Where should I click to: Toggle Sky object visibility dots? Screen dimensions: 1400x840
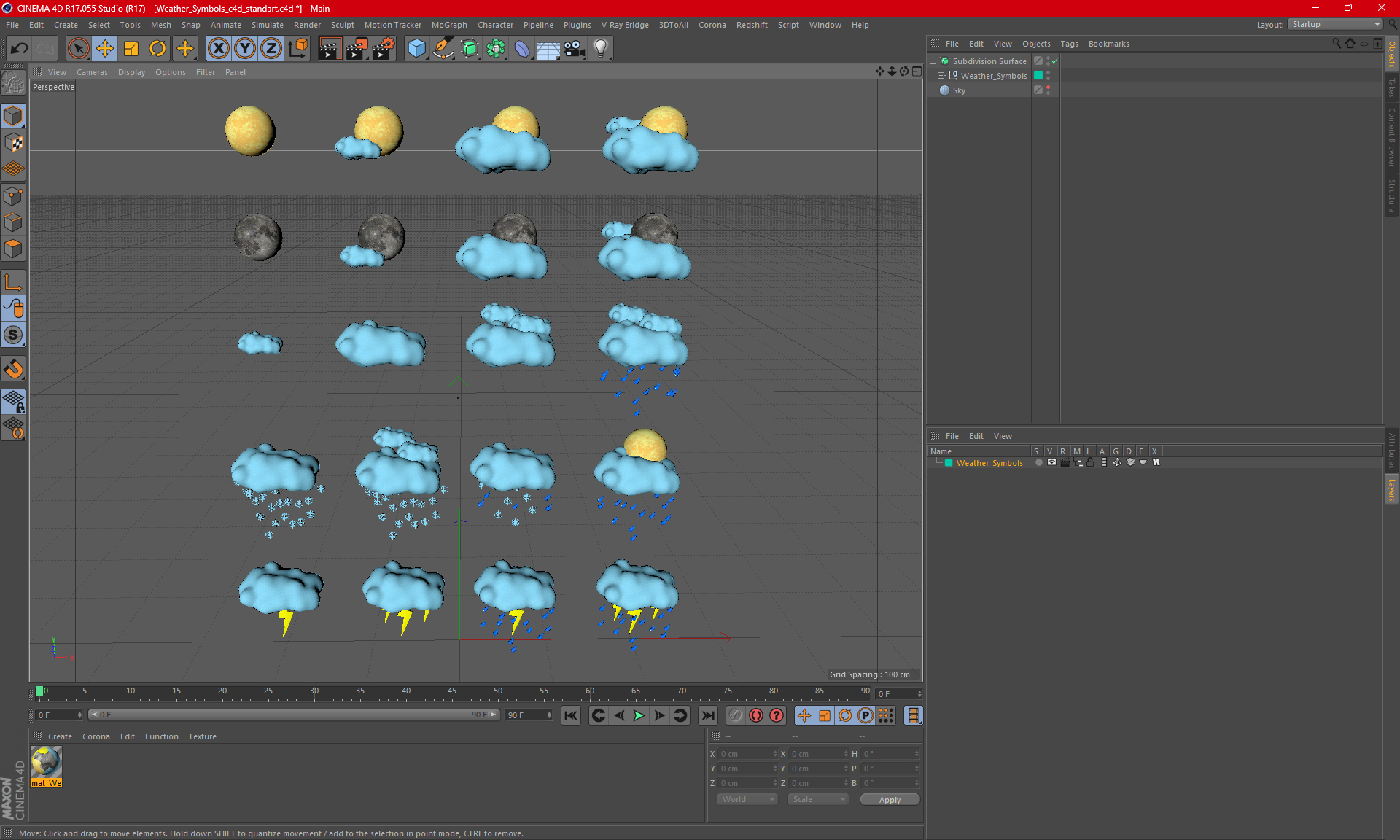(1048, 90)
